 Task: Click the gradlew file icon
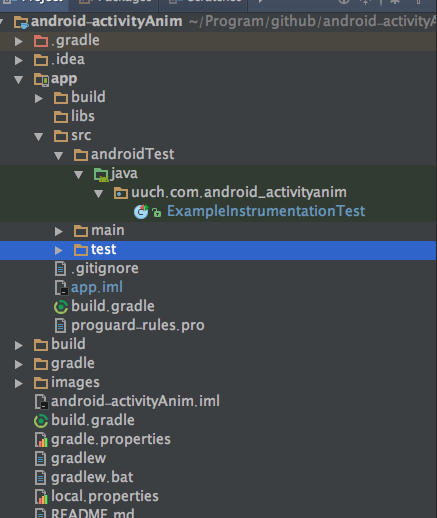pos(40,459)
